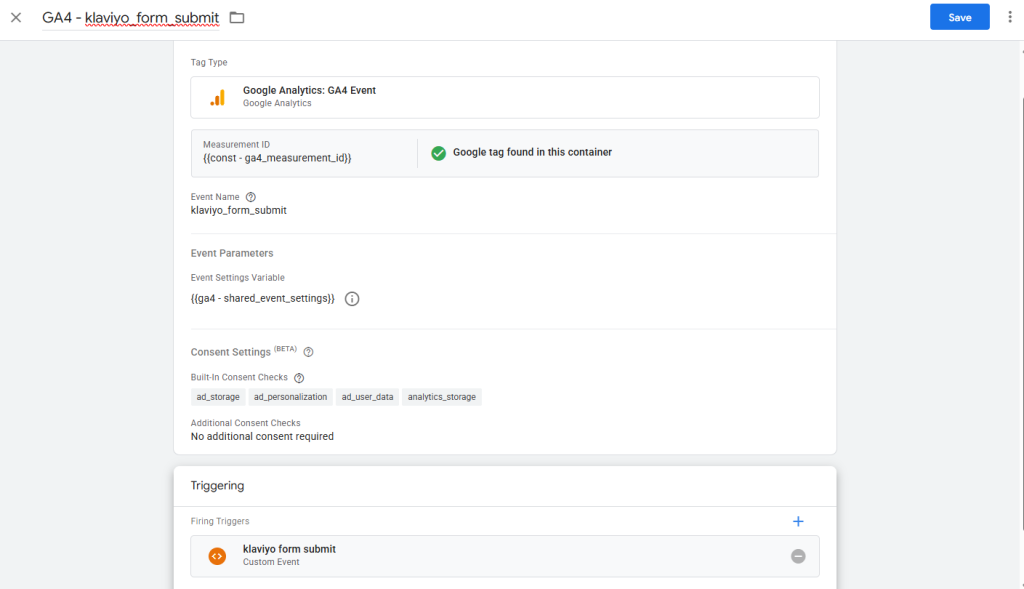Screen dimensions: 1024x589
Task: Click the Save button
Action: click(x=959, y=17)
